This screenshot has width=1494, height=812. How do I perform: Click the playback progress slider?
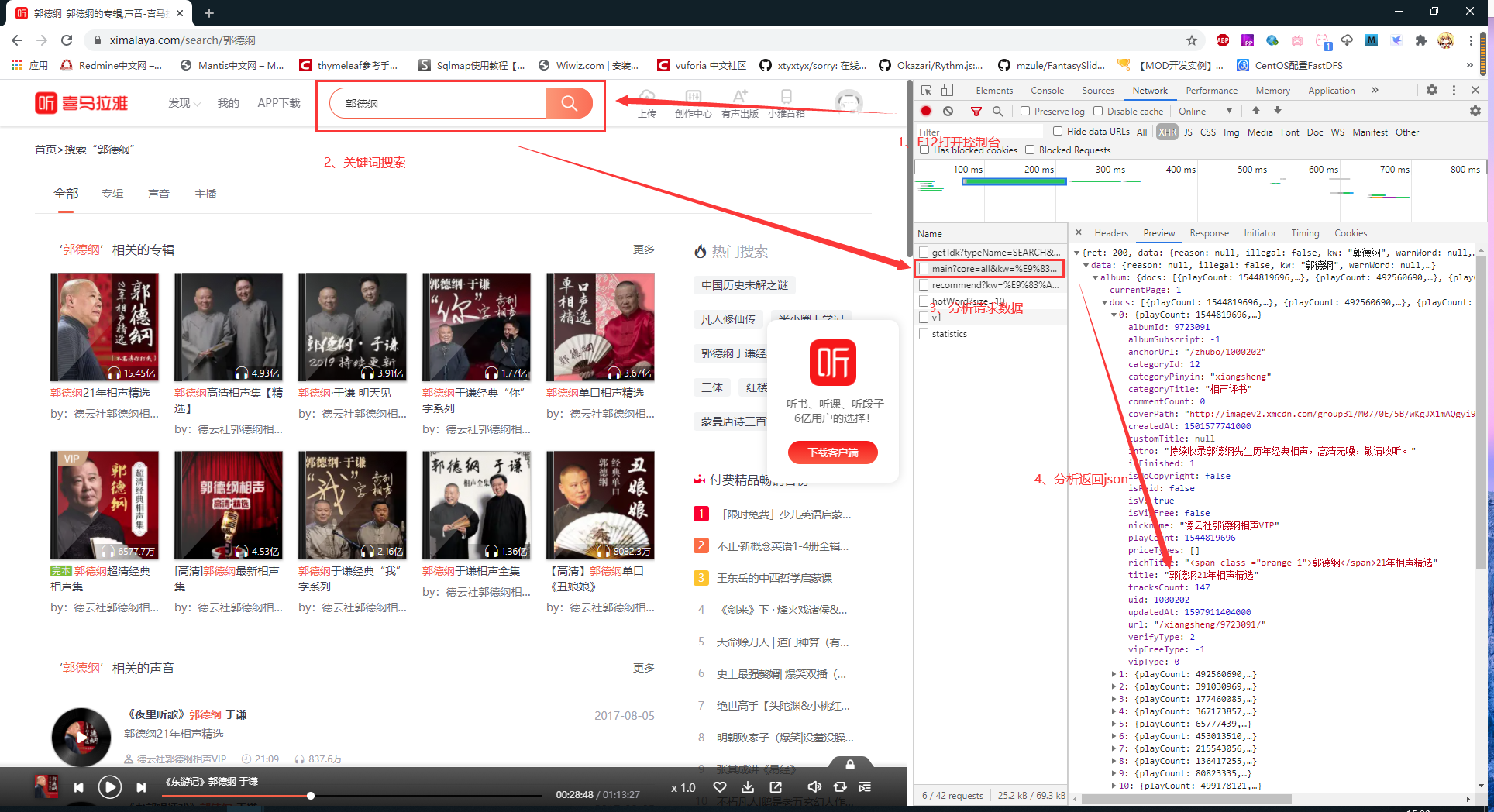[x=310, y=796]
